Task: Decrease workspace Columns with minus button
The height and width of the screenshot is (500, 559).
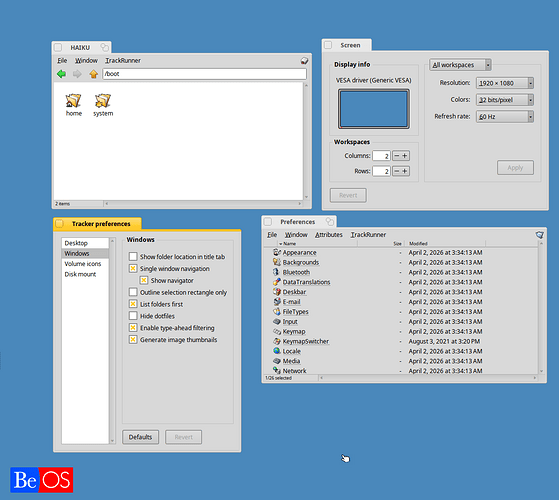Action: click(397, 156)
